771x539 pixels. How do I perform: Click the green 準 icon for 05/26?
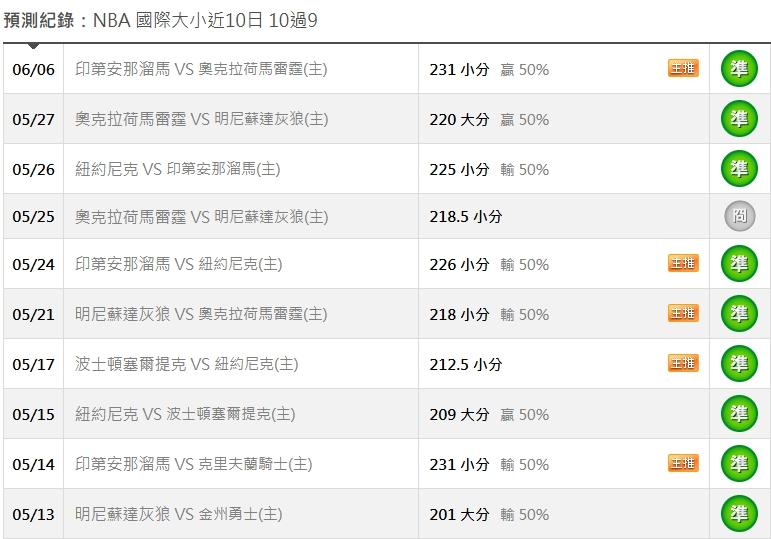point(739,169)
